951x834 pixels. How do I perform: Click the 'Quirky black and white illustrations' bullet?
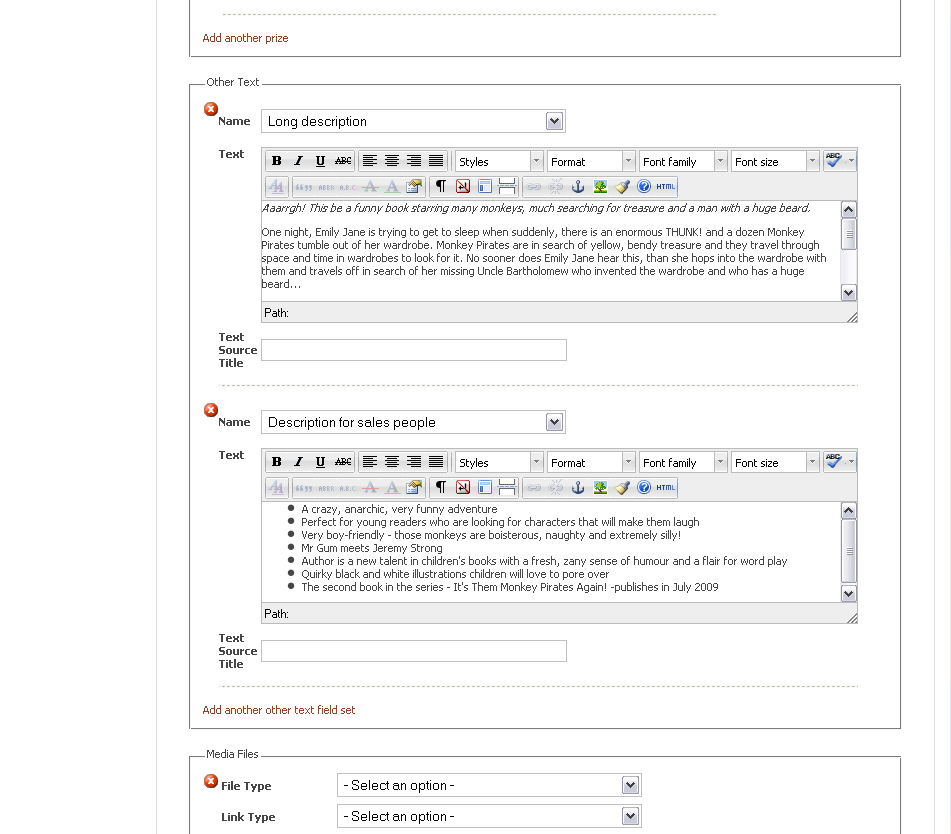(455, 574)
